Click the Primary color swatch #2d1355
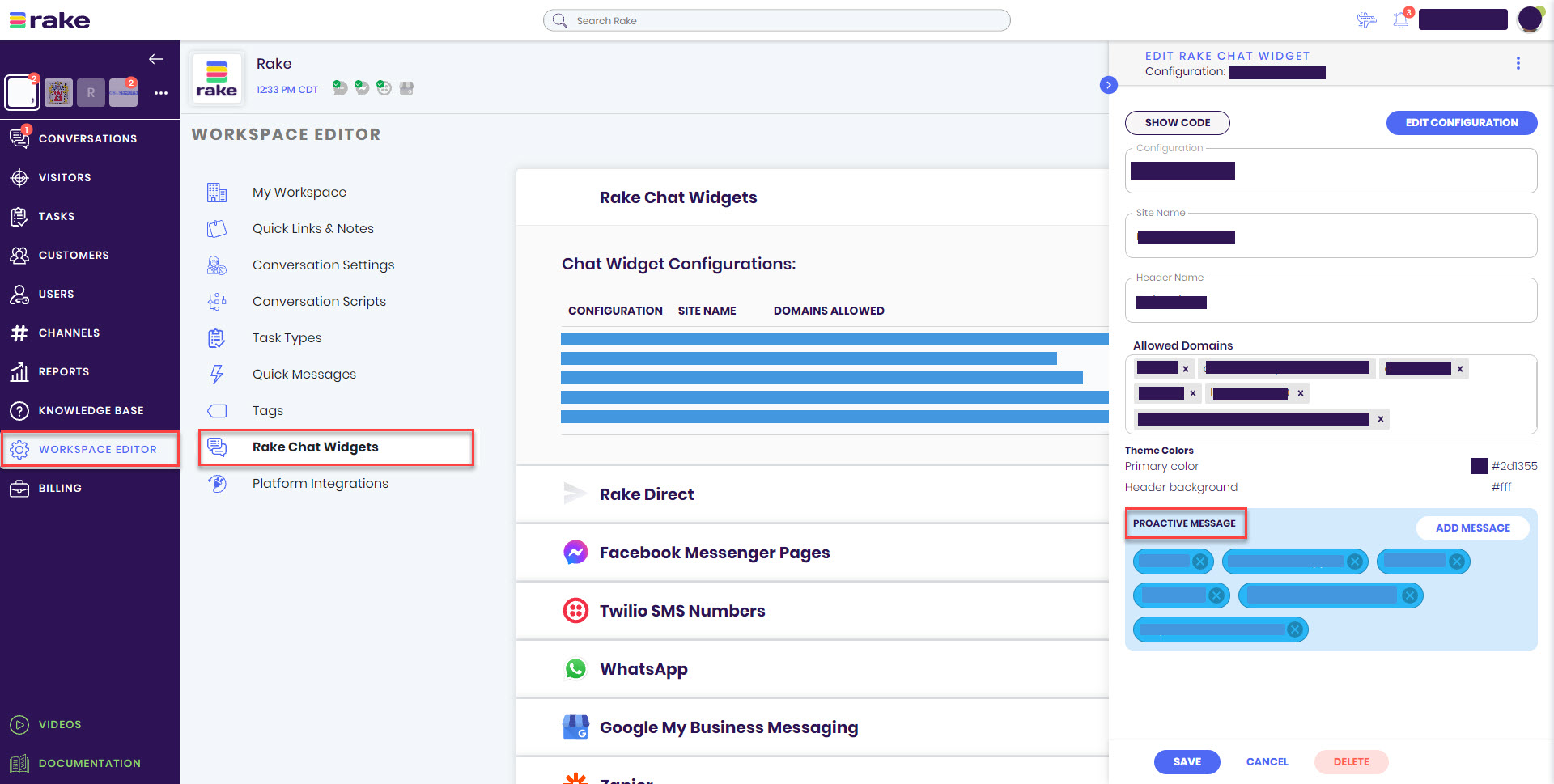Screen dimensions: 1554x784 click(1480, 466)
